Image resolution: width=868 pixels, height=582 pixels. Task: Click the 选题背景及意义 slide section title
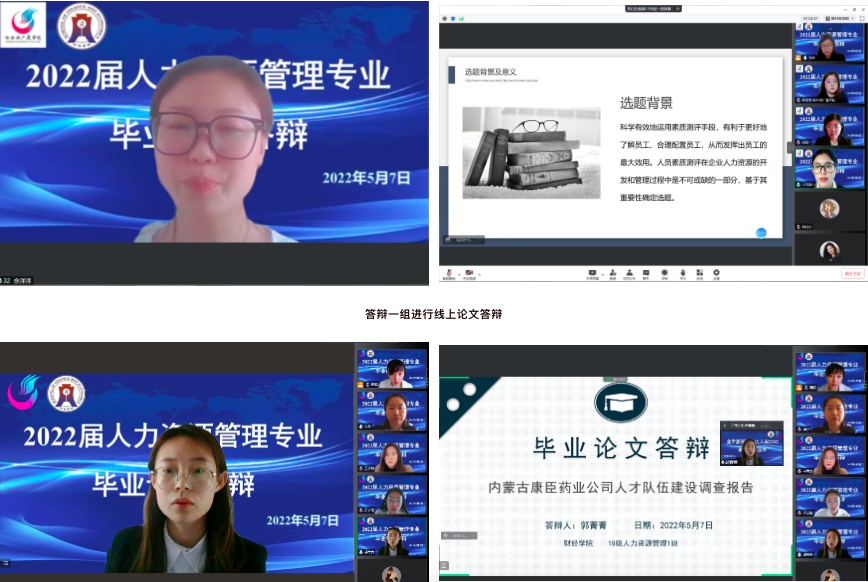(490, 71)
